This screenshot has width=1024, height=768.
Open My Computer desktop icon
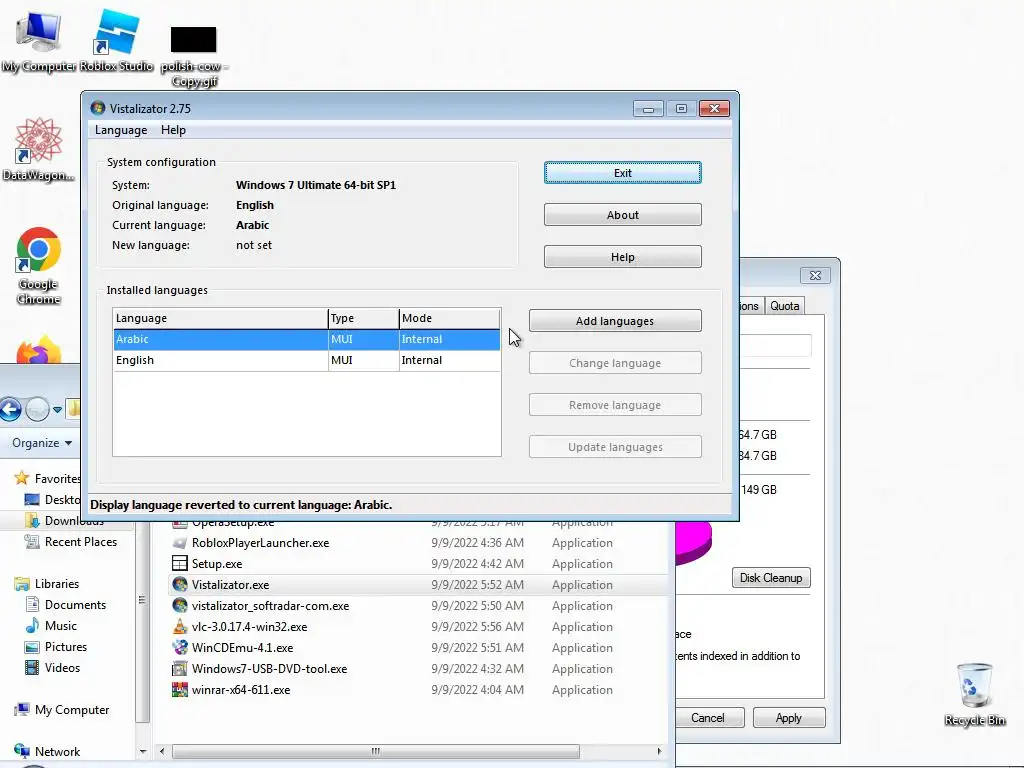tap(38, 40)
